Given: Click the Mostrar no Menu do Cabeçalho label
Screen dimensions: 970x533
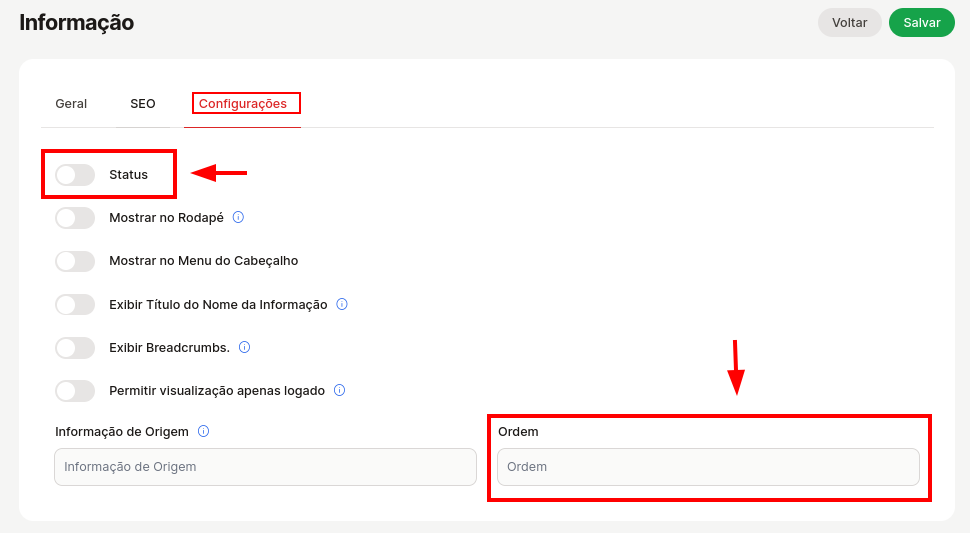Looking at the screenshot, I should (x=204, y=261).
